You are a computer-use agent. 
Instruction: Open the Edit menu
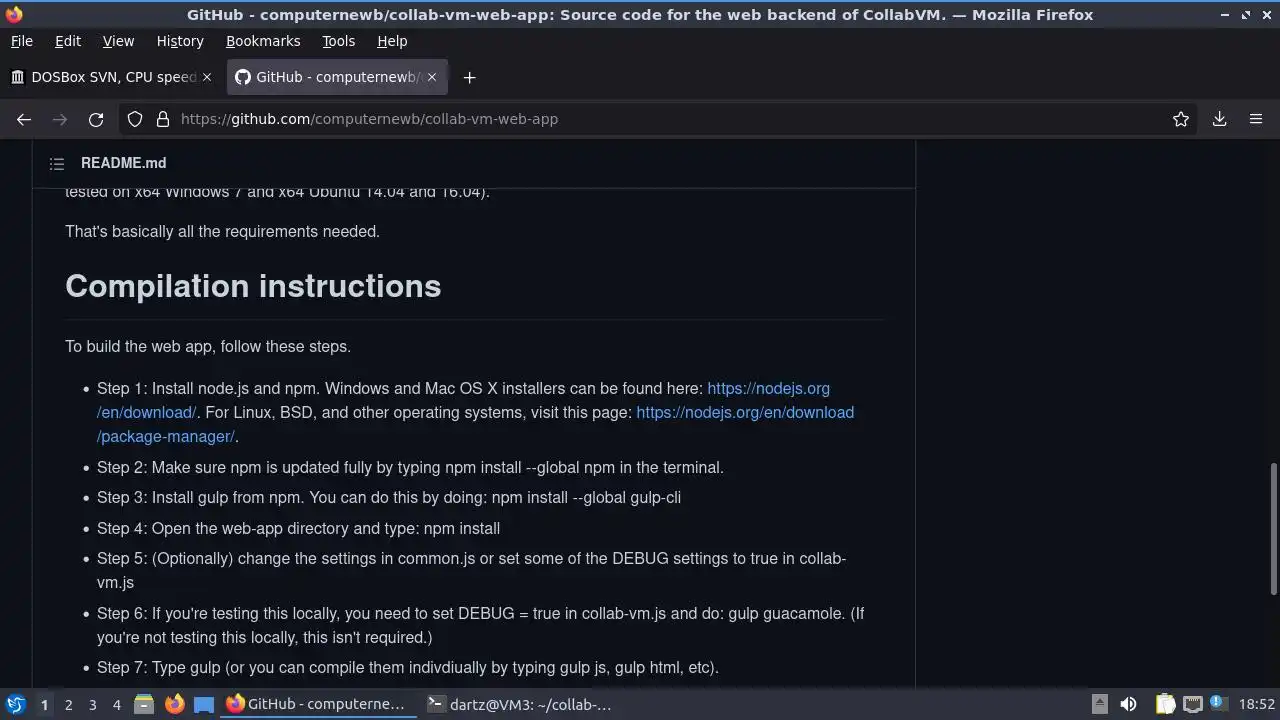tap(68, 41)
